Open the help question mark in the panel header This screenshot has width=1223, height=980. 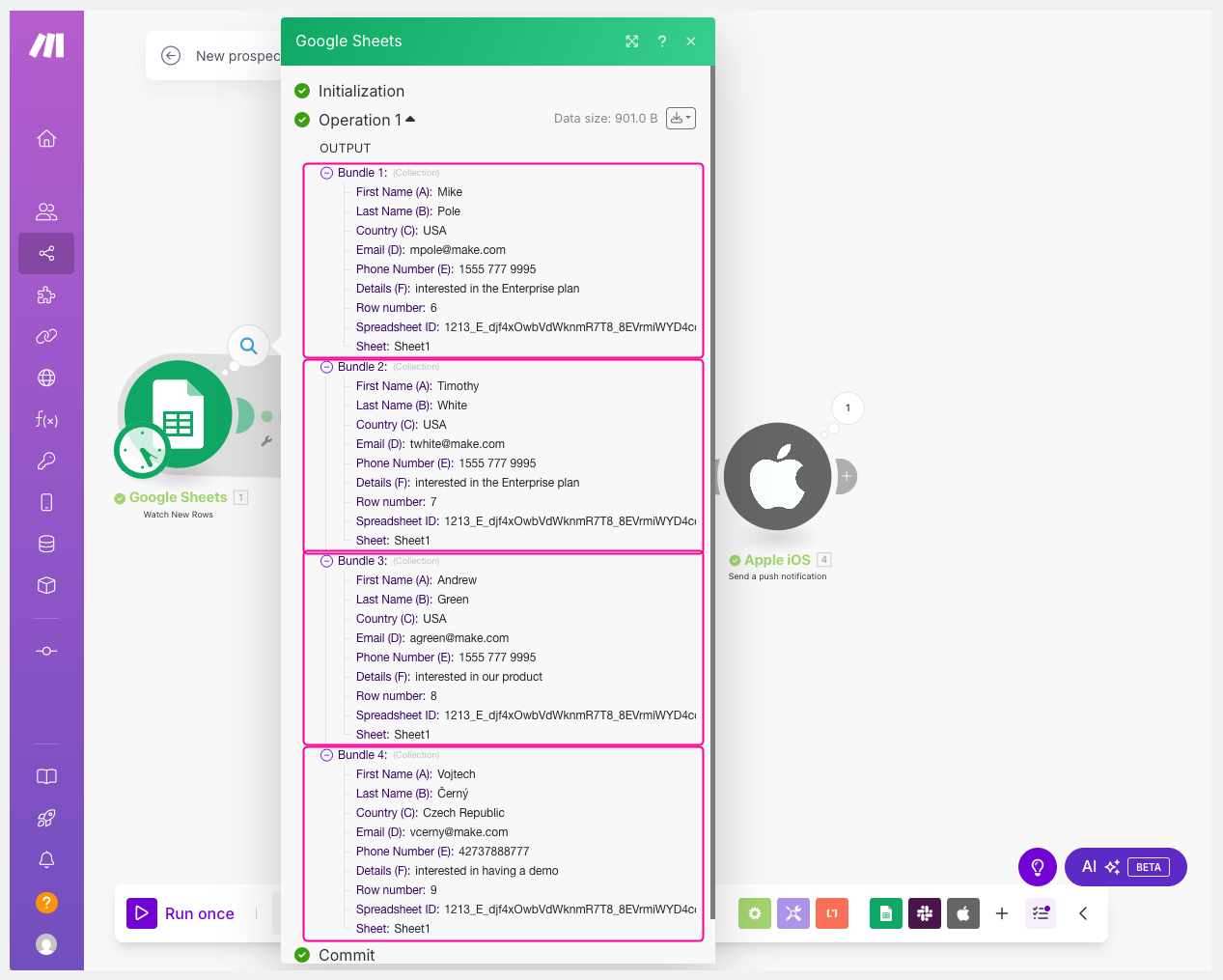pyautogui.click(x=662, y=42)
